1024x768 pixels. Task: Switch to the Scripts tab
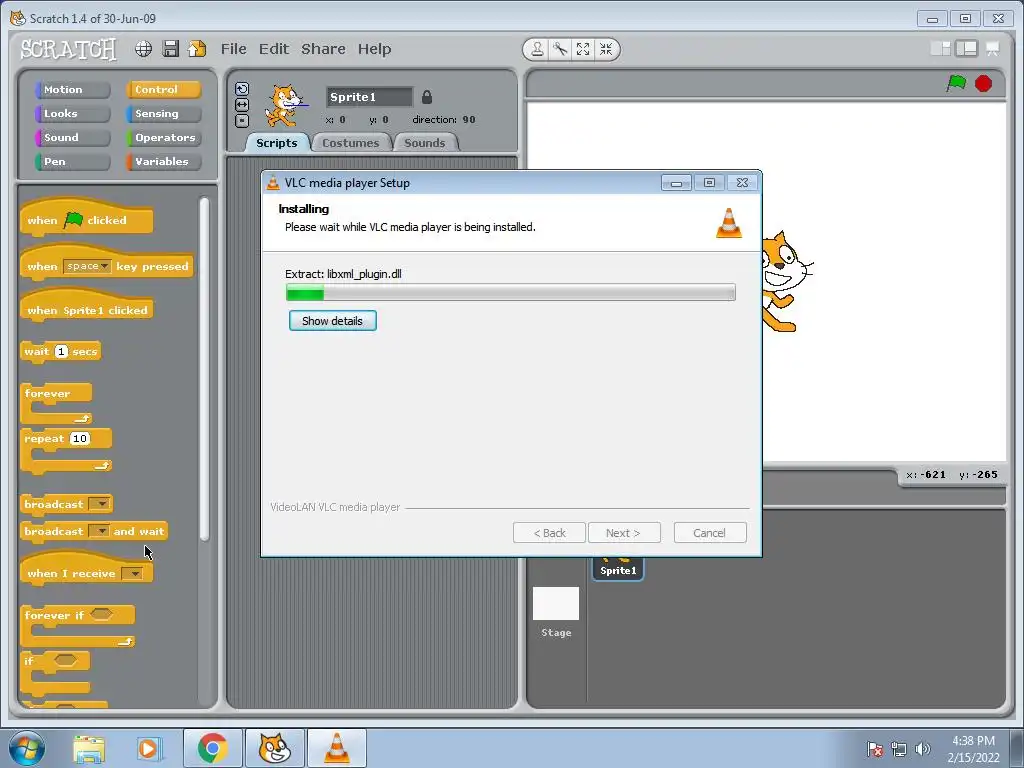(277, 142)
